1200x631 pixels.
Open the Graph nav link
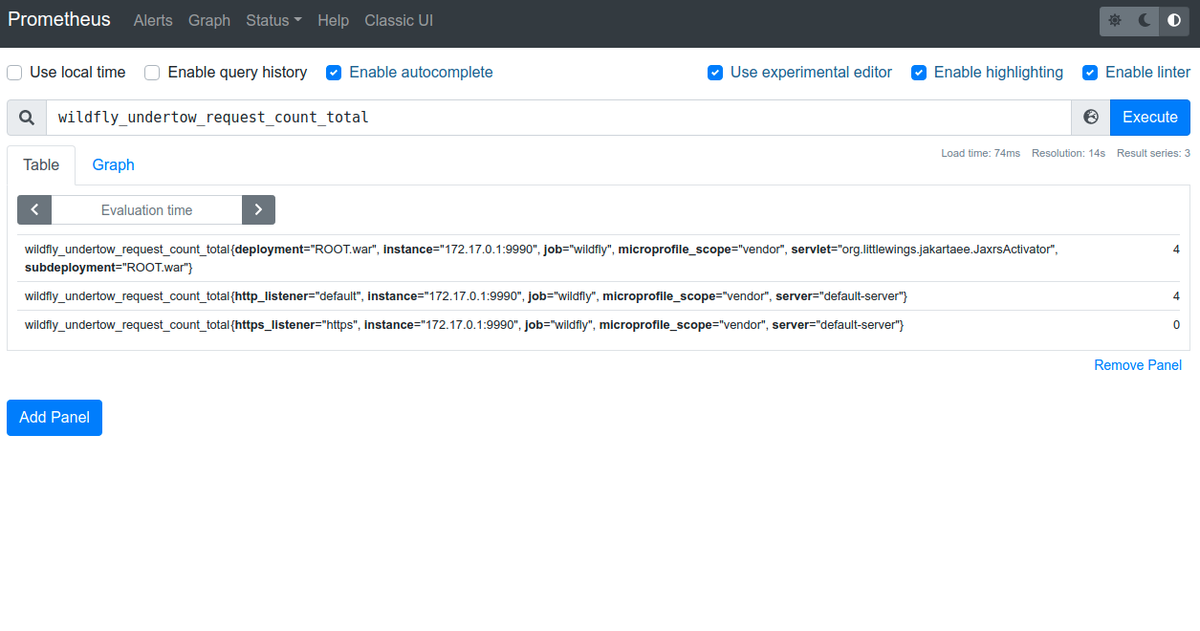click(209, 21)
